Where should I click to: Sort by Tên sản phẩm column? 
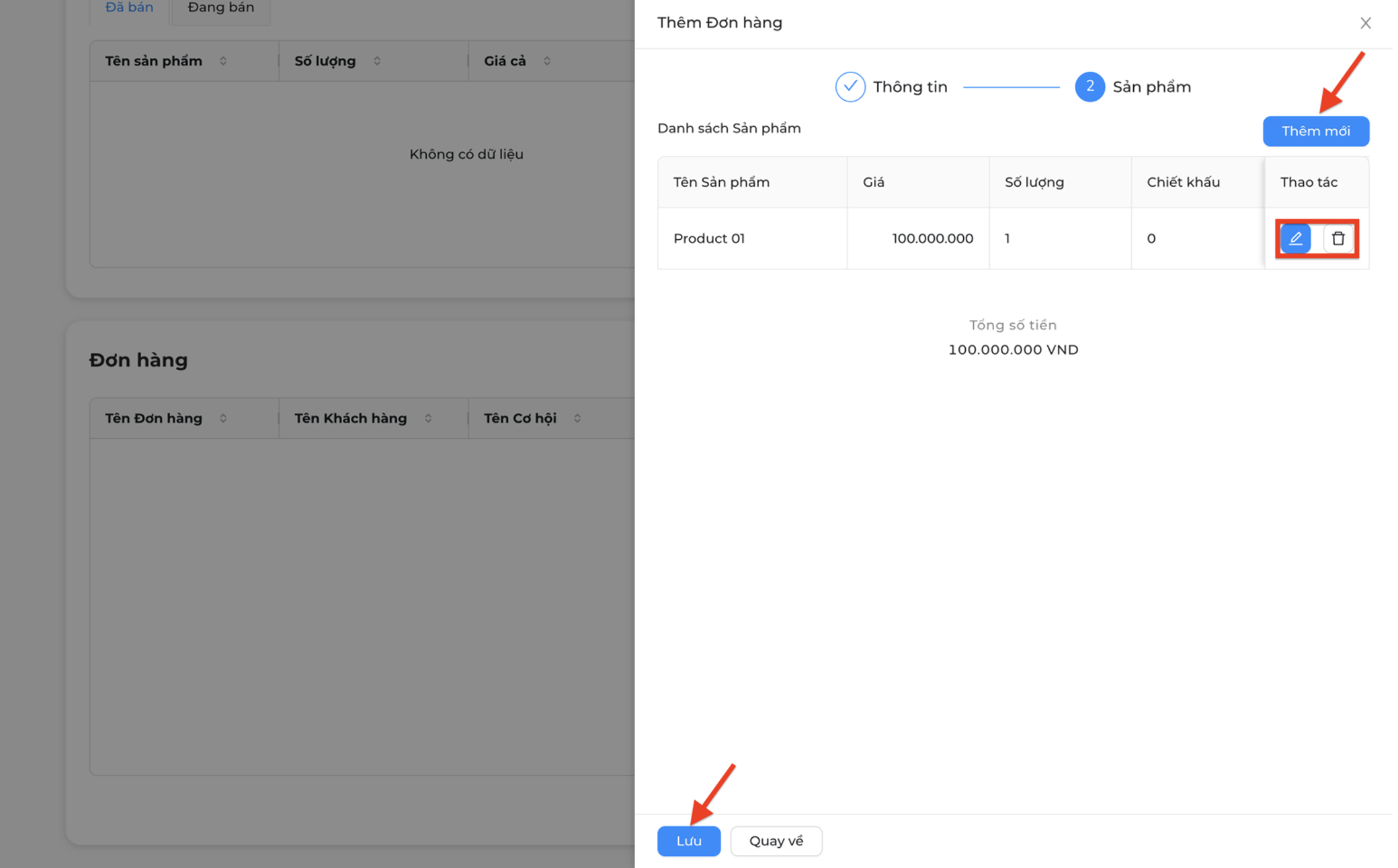click(x=223, y=61)
